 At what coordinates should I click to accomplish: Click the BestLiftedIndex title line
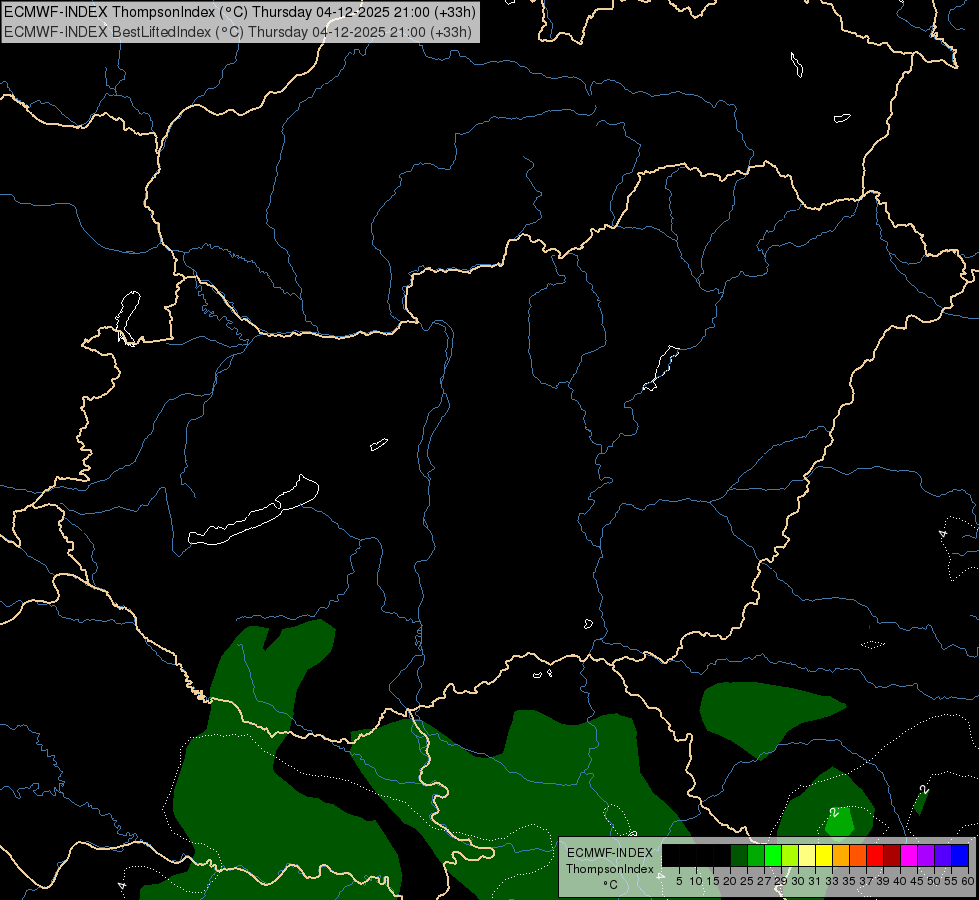(238, 31)
